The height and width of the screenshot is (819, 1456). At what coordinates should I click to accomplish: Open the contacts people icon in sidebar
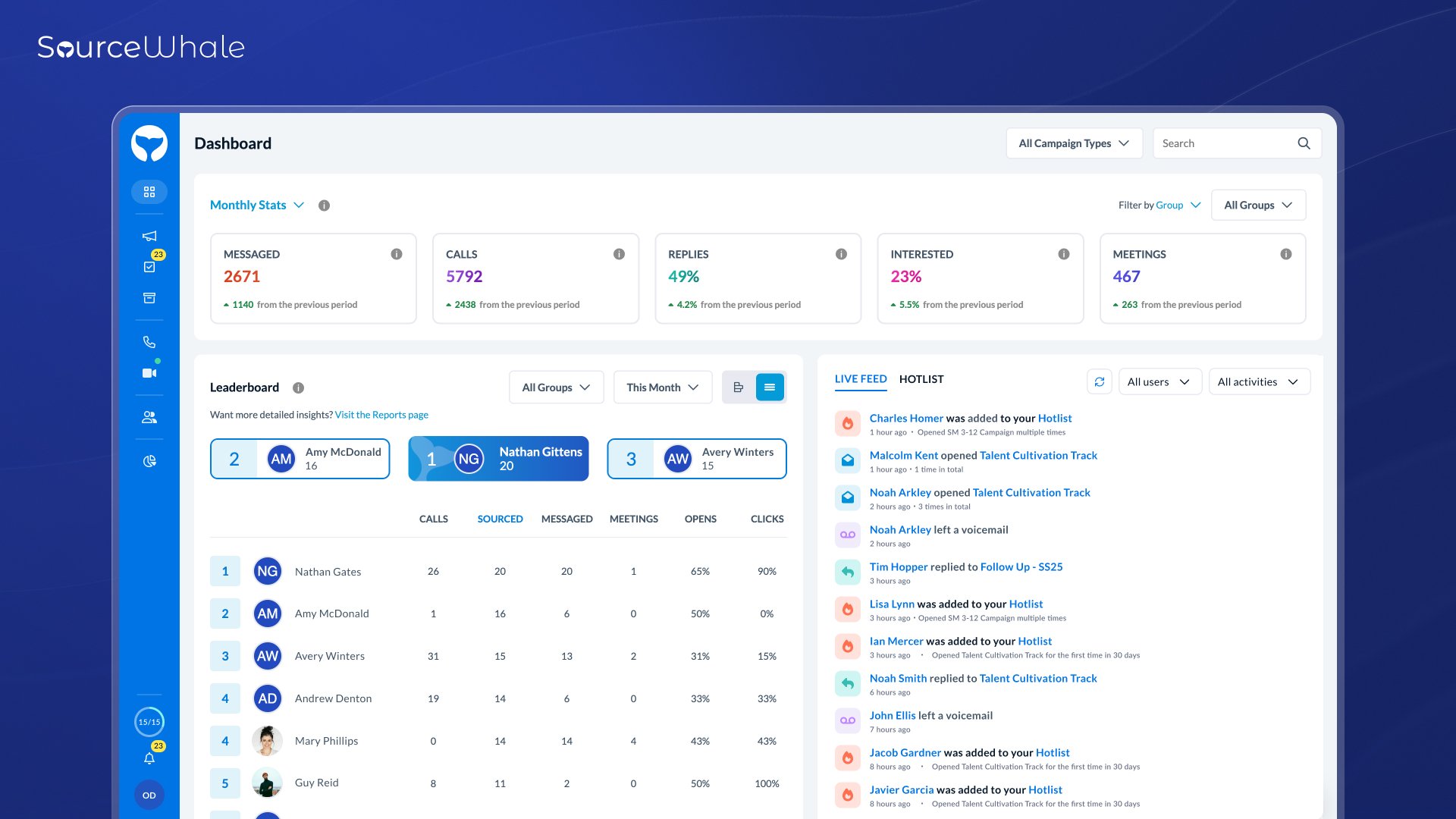tap(149, 417)
